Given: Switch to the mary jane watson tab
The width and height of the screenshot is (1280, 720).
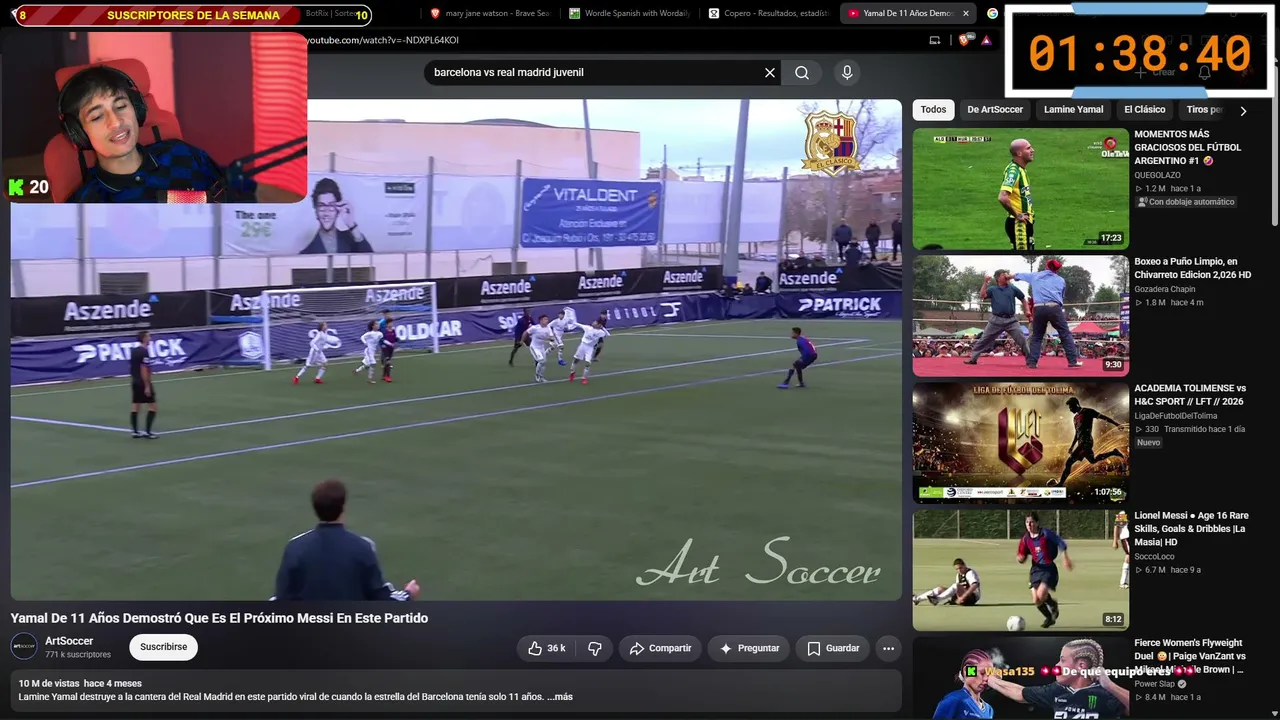Looking at the screenshot, I should 490,14.
